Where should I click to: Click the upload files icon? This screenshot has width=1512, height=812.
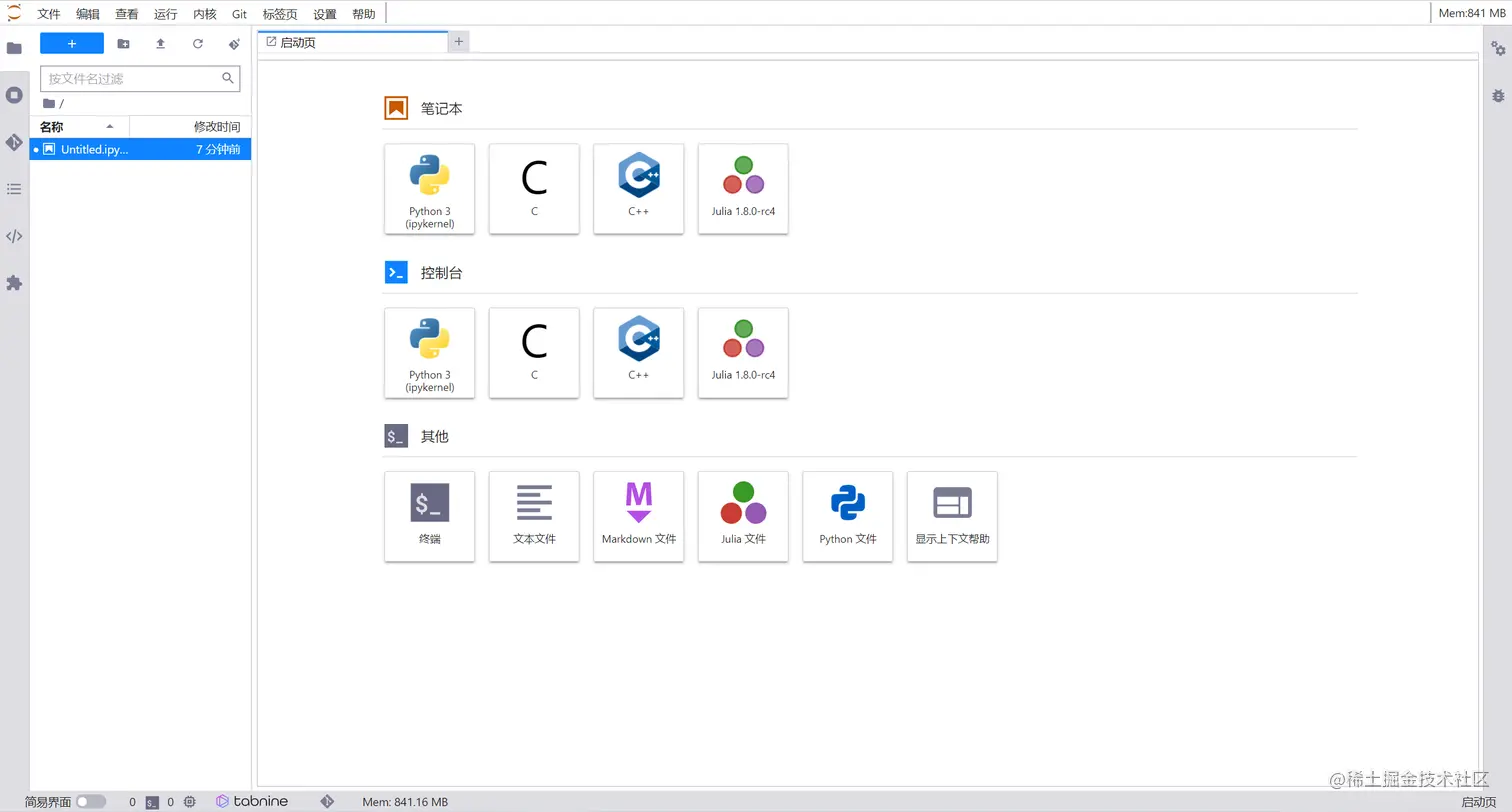click(160, 44)
